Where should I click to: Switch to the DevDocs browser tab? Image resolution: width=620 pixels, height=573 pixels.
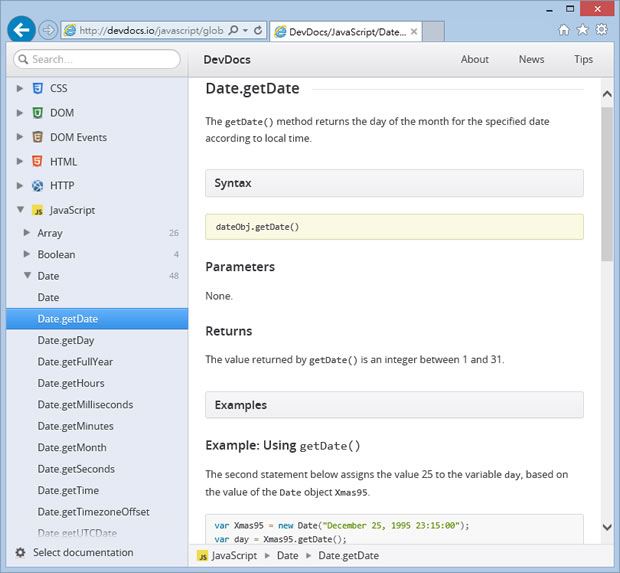pos(345,31)
